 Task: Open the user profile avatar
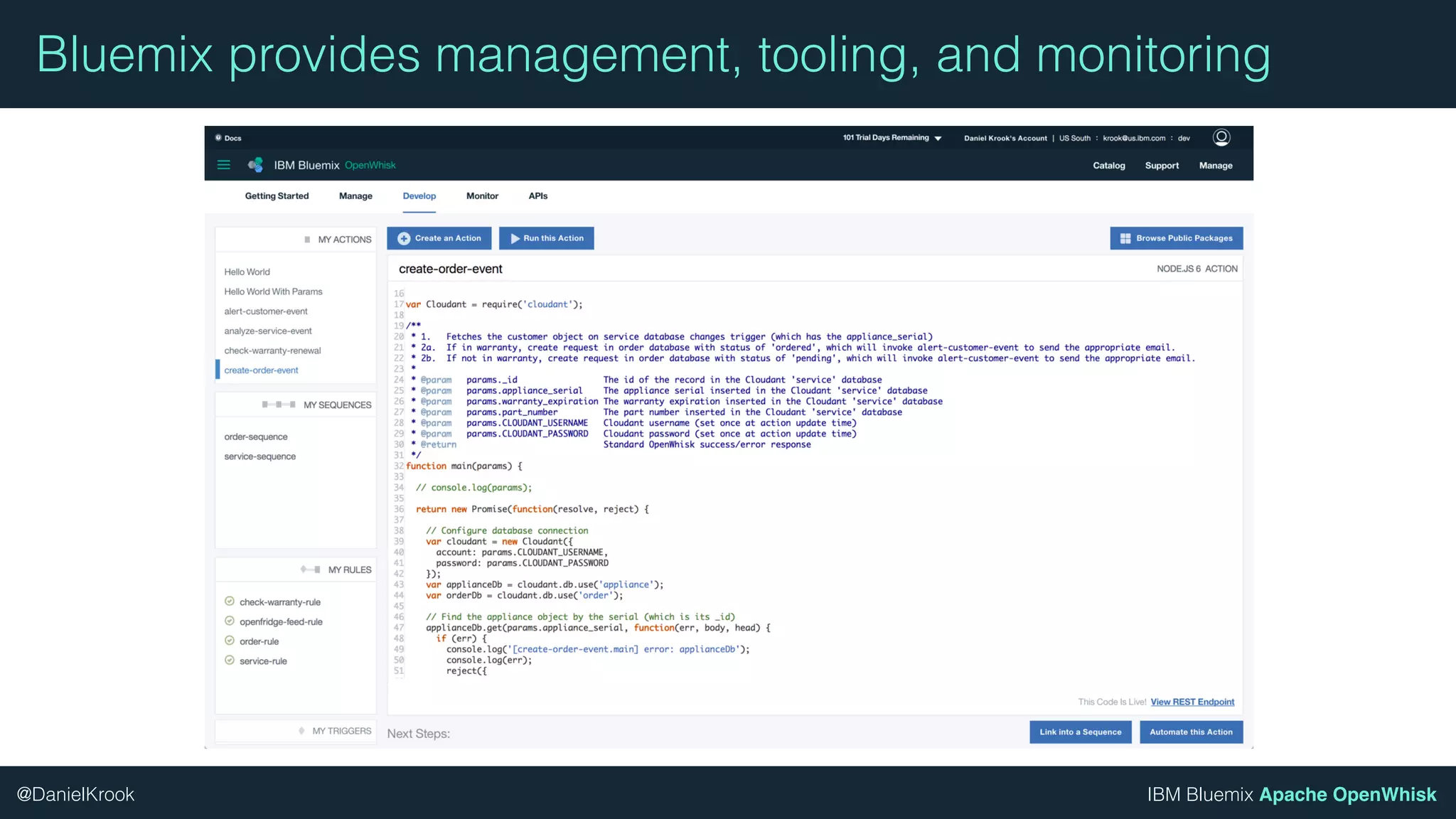(1221, 137)
